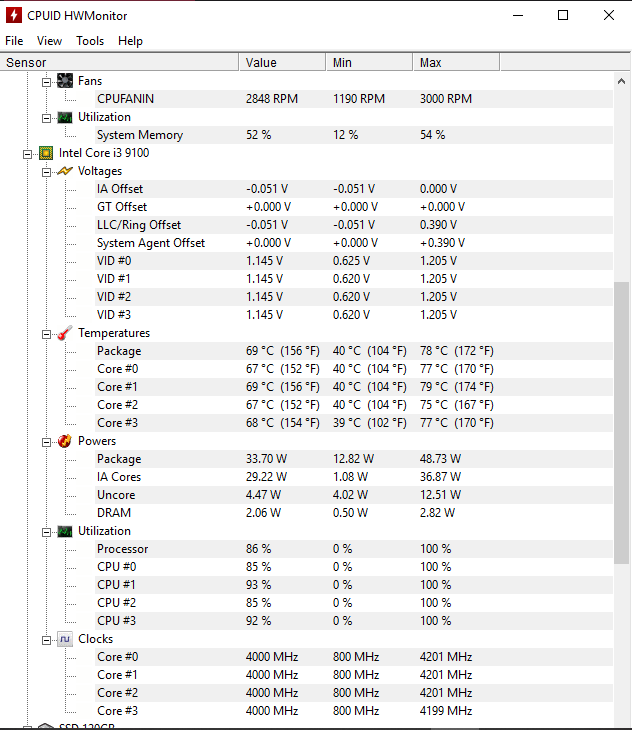Select the CPU #1 row

click(x=354, y=585)
